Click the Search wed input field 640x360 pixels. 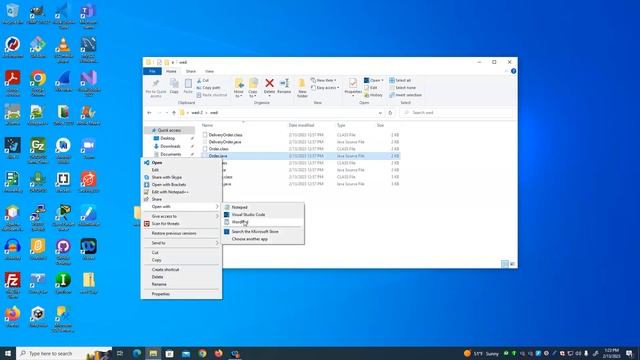pyautogui.click(x=456, y=113)
